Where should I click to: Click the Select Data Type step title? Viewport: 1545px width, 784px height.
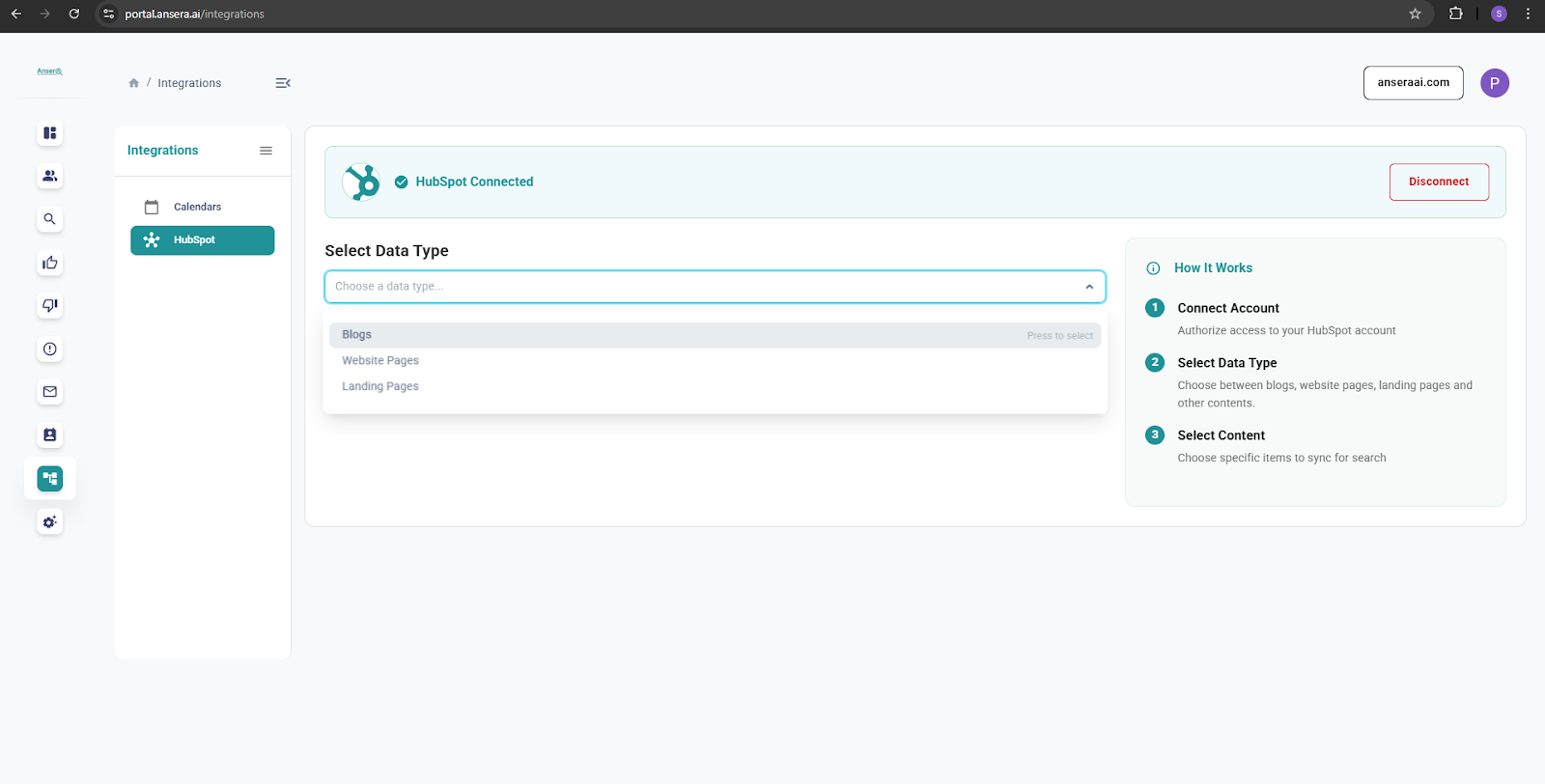(x=1227, y=363)
